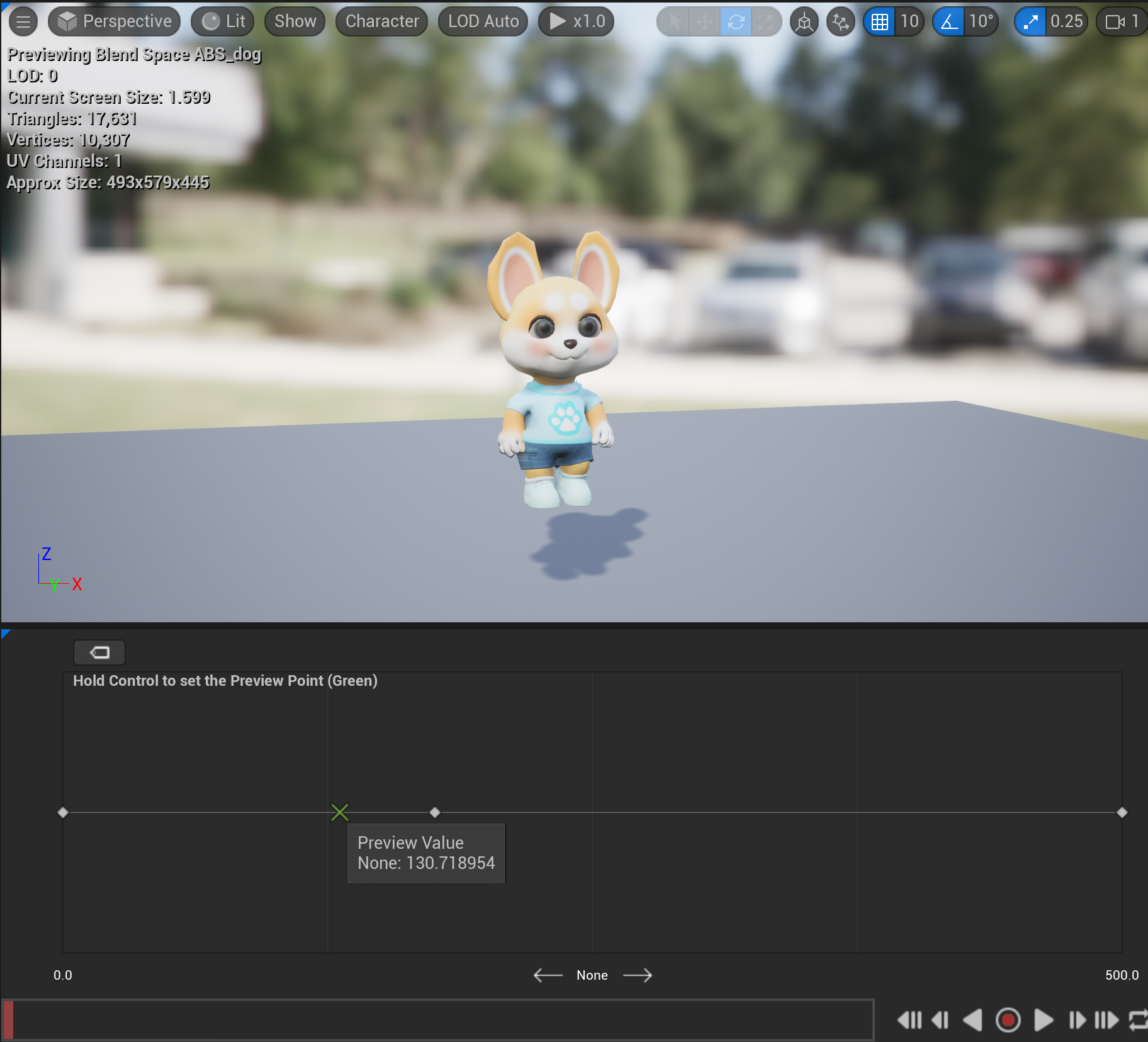Select the rotate tool icon
The height and width of the screenshot is (1042, 1148).
pos(735,22)
